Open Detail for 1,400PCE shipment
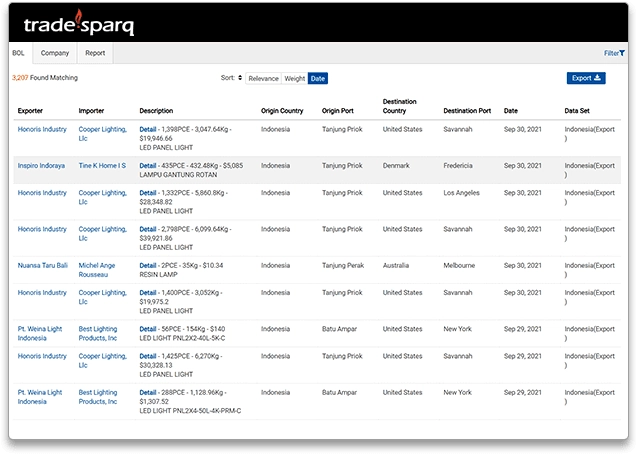Screen dimensions: 638x463 [x=148, y=293]
